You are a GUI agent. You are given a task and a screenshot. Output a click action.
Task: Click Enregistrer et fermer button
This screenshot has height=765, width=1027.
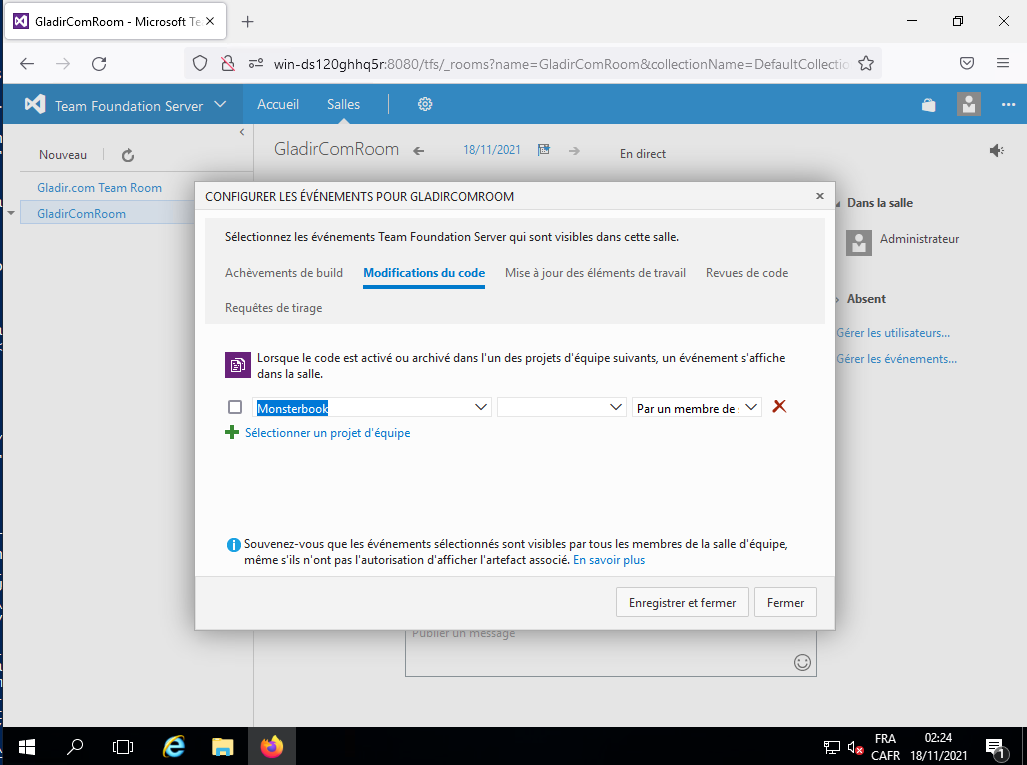682,603
